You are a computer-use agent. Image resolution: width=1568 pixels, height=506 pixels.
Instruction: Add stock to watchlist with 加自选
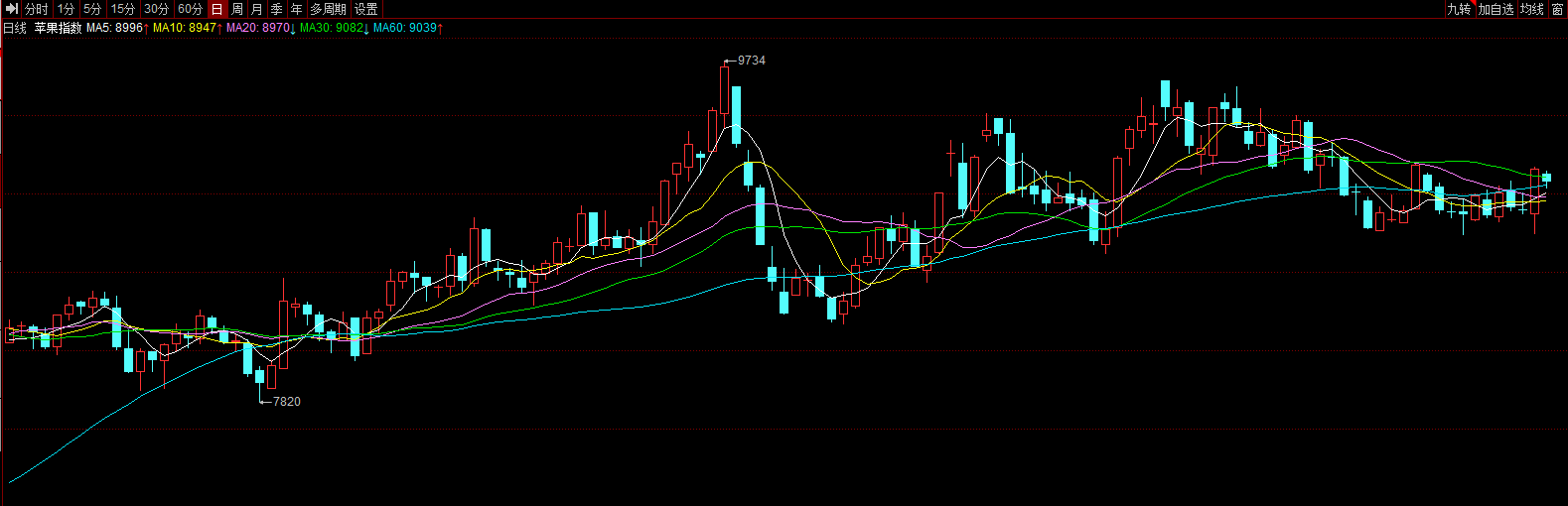pyautogui.click(x=1496, y=9)
